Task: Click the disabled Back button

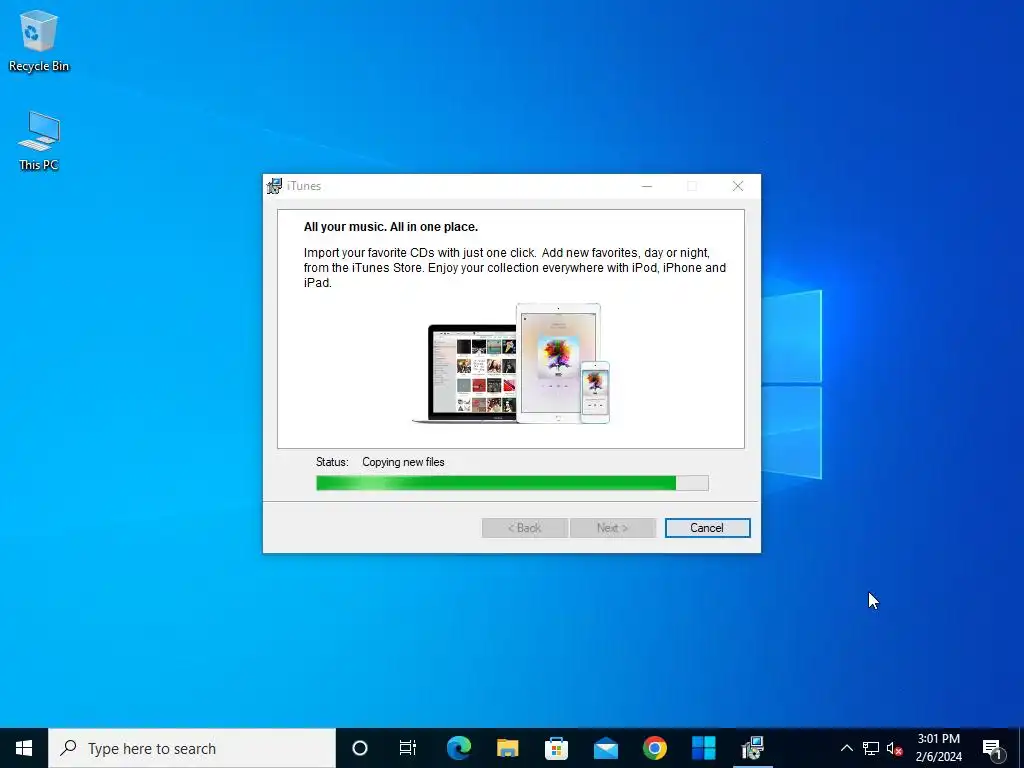Action: pos(524,528)
